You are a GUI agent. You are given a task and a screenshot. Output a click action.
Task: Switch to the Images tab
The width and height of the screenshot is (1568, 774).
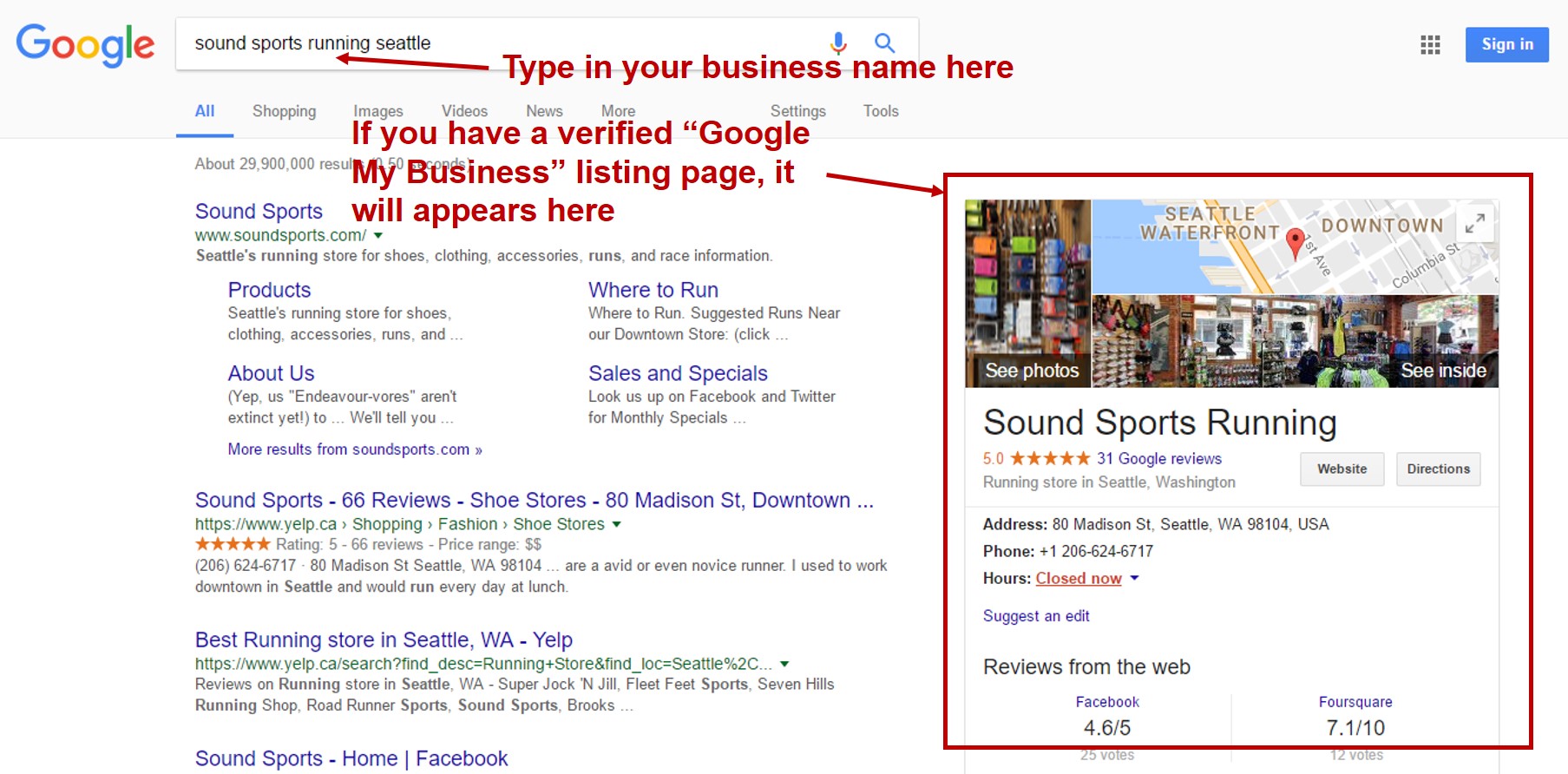[377, 111]
